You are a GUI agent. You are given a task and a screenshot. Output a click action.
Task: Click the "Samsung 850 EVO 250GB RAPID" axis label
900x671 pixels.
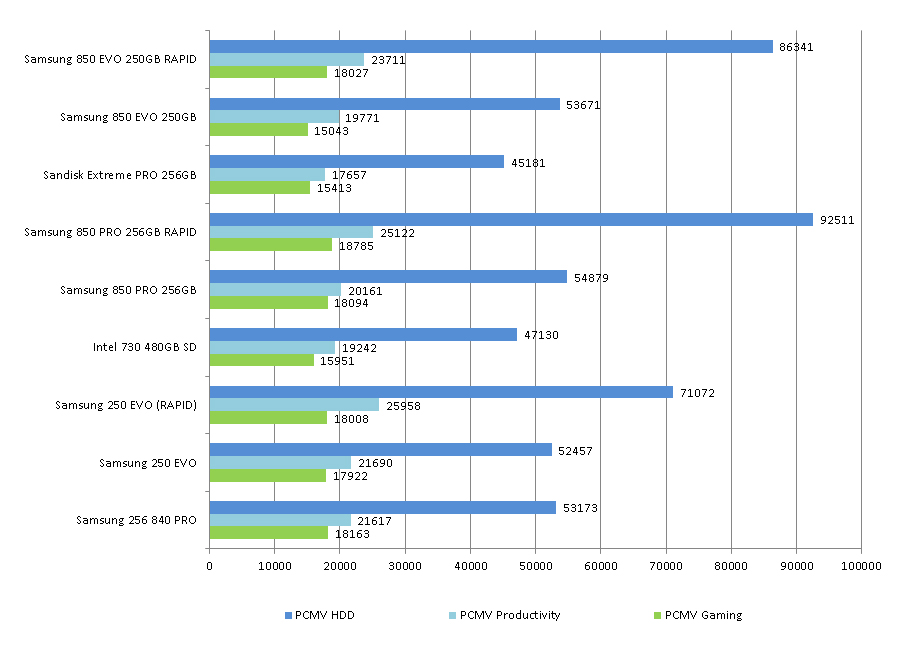(x=110, y=59)
